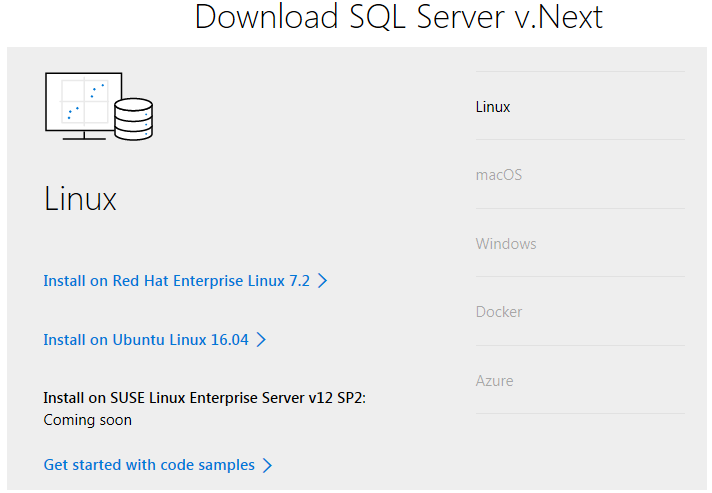
Task: Switch to the Windows tab
Action: point(580,243)
